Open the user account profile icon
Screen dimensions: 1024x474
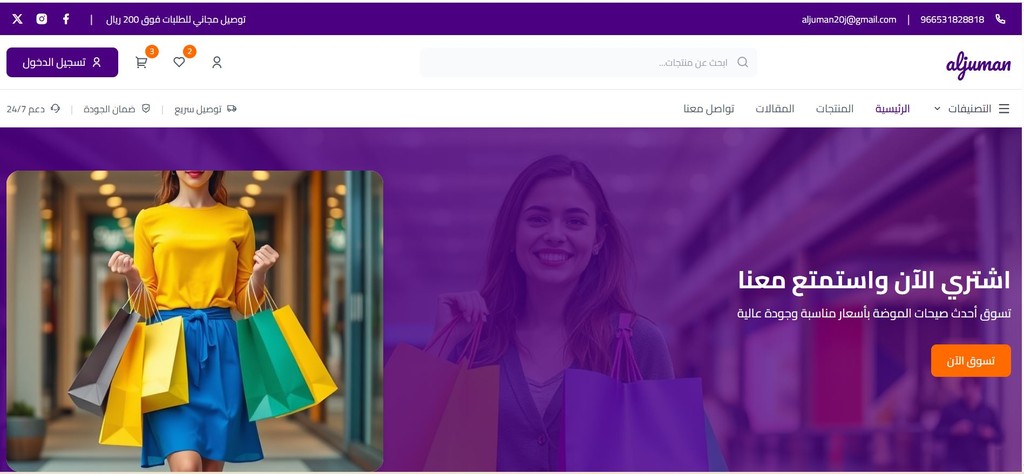(x=217, y=62)
